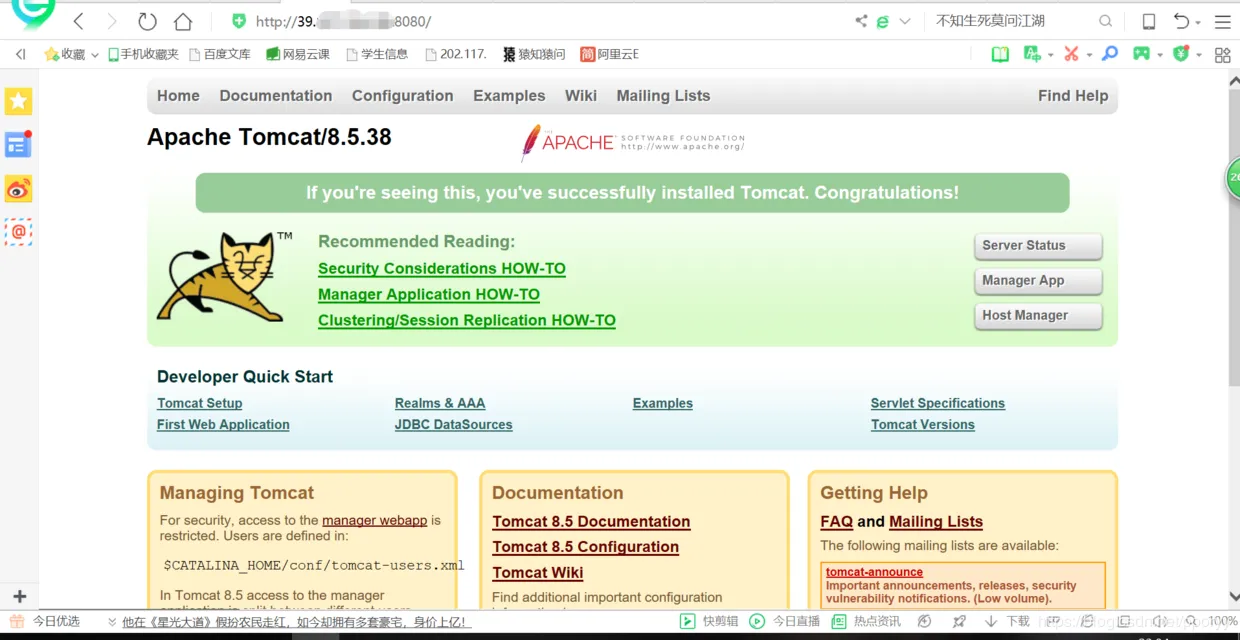Screen dimensions: 1240x640
Task: Click the undo closed-tab arrow icon
Action: [1181, 21]
